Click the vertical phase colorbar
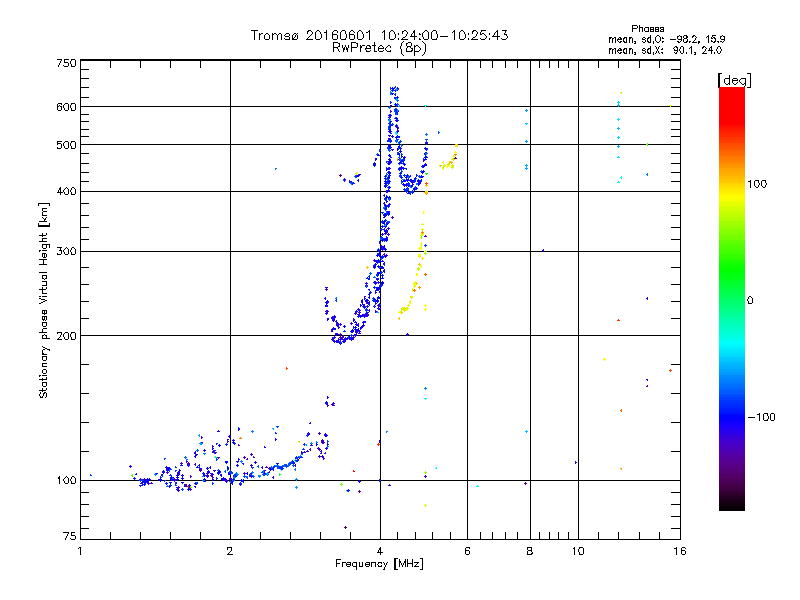The width and height of the screenshot is (800, 600). pos(732,299)
